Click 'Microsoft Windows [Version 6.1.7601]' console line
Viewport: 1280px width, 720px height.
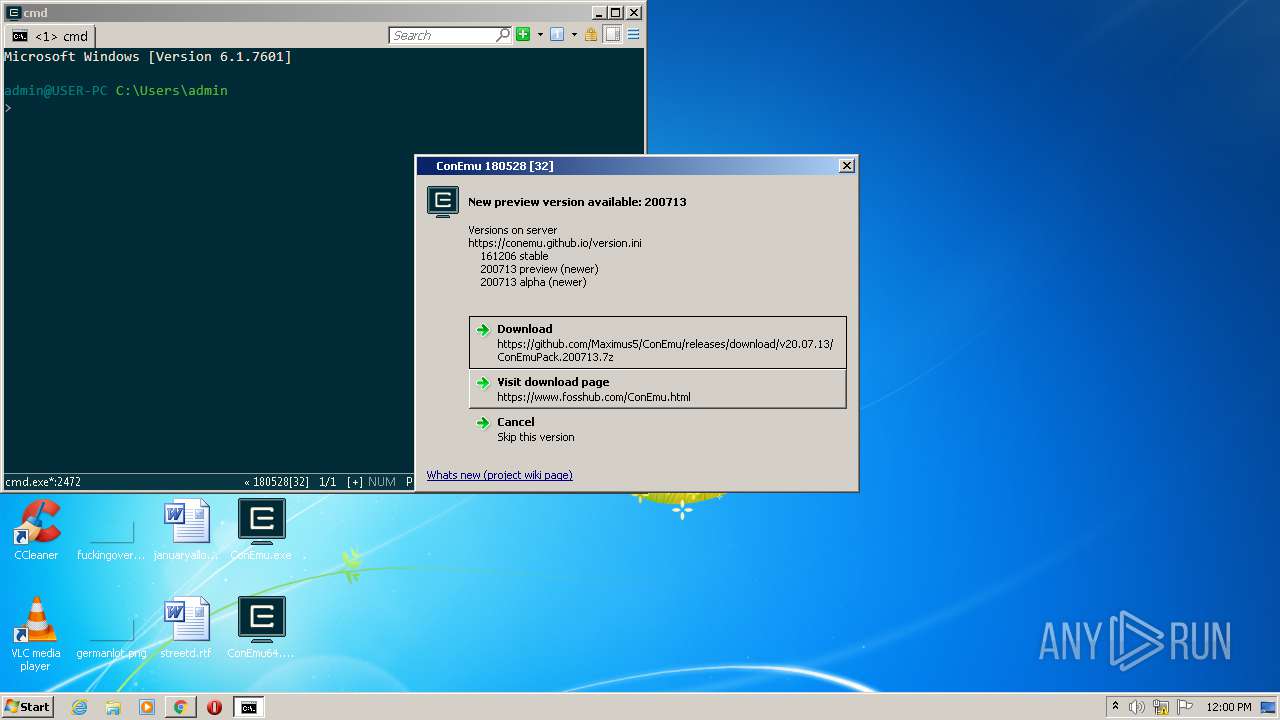click(148, 57)
